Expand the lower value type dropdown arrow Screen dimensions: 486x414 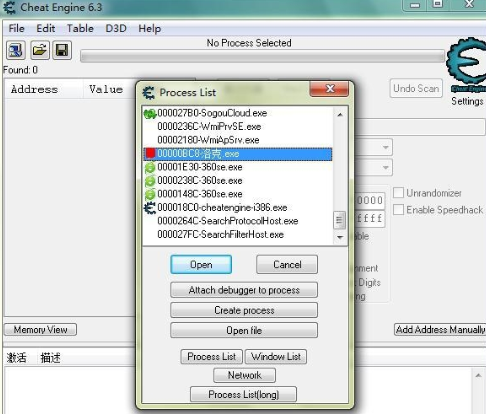tap(385, 167)
